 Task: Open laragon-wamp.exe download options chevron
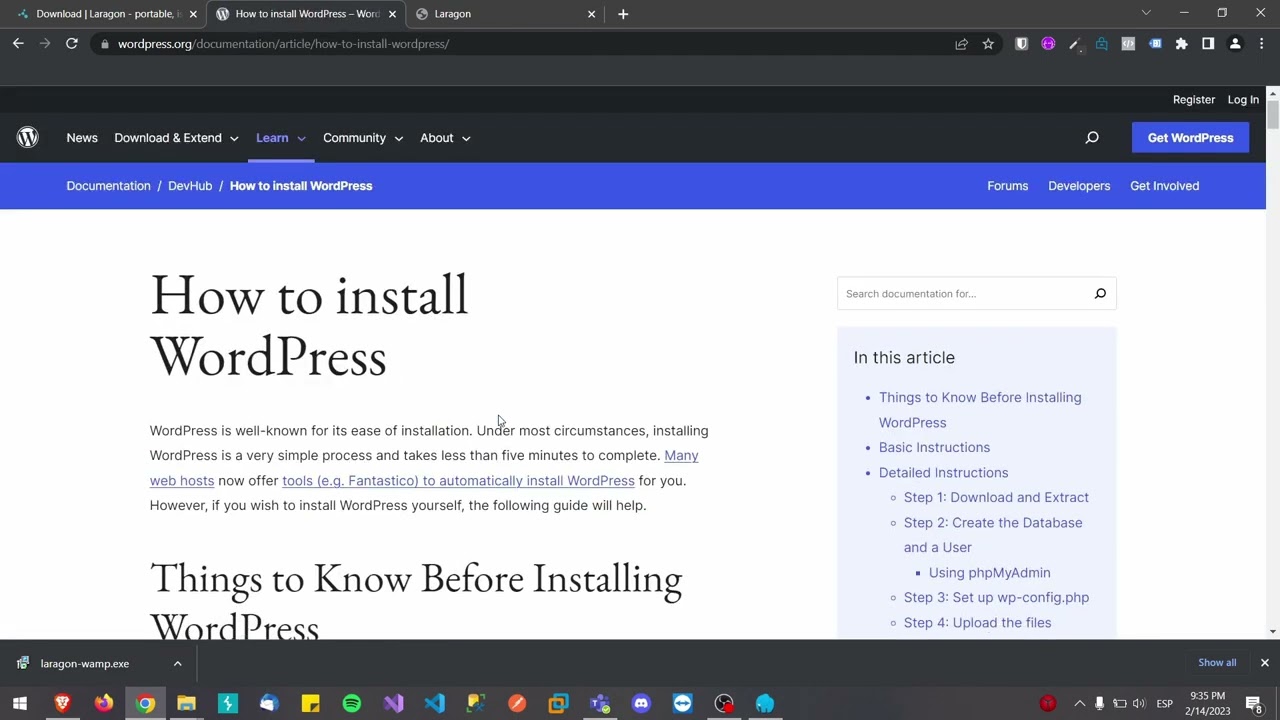coord(177,664)
